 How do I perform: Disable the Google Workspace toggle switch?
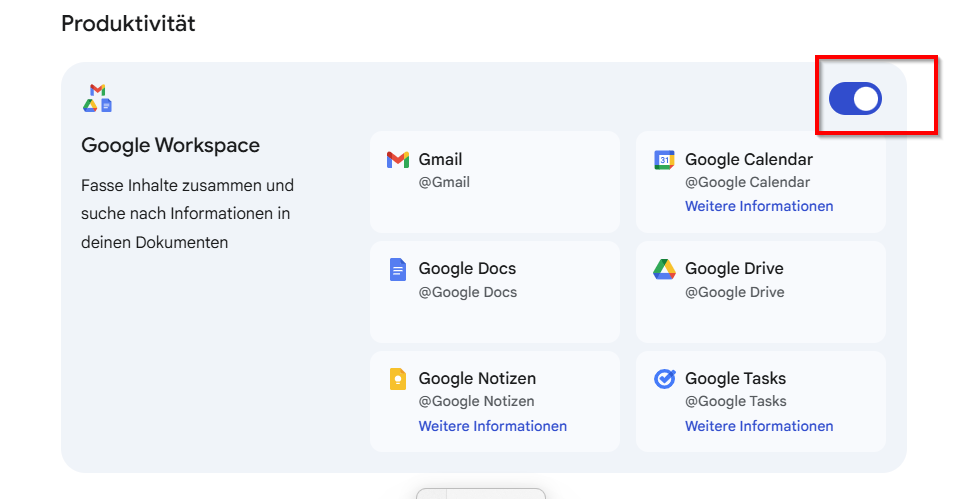point(855,98)
